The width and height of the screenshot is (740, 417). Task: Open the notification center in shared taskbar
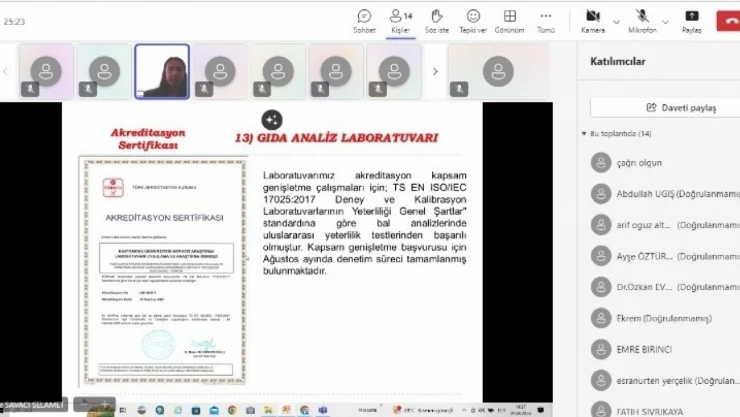[540, 410]
